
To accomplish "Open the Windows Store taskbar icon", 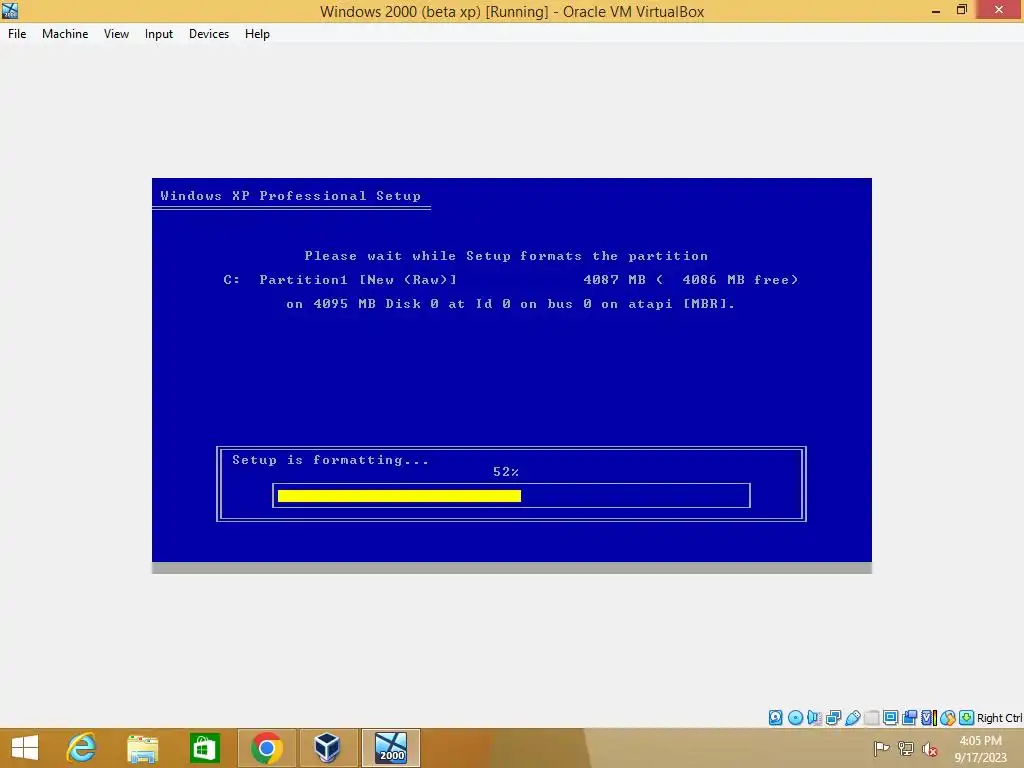I will pyautogui.click(x=204, y=748).
